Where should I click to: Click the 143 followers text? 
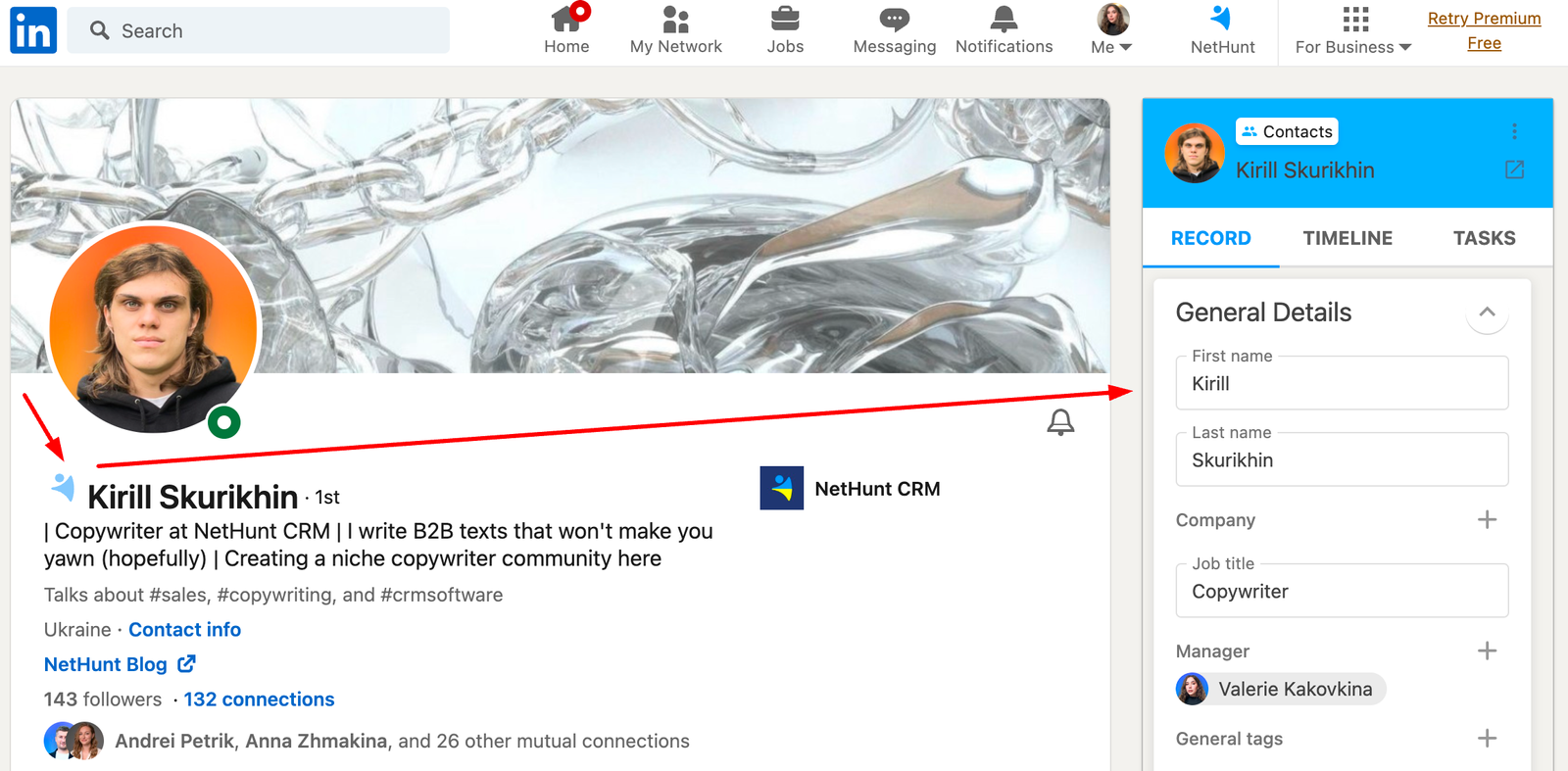(x=103, y=699)
